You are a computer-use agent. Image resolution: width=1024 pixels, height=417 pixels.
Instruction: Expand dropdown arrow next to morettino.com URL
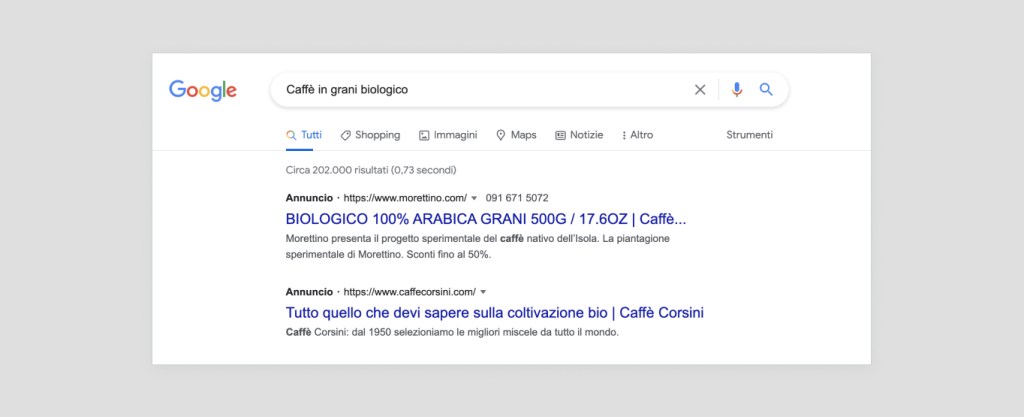point(474,198)
